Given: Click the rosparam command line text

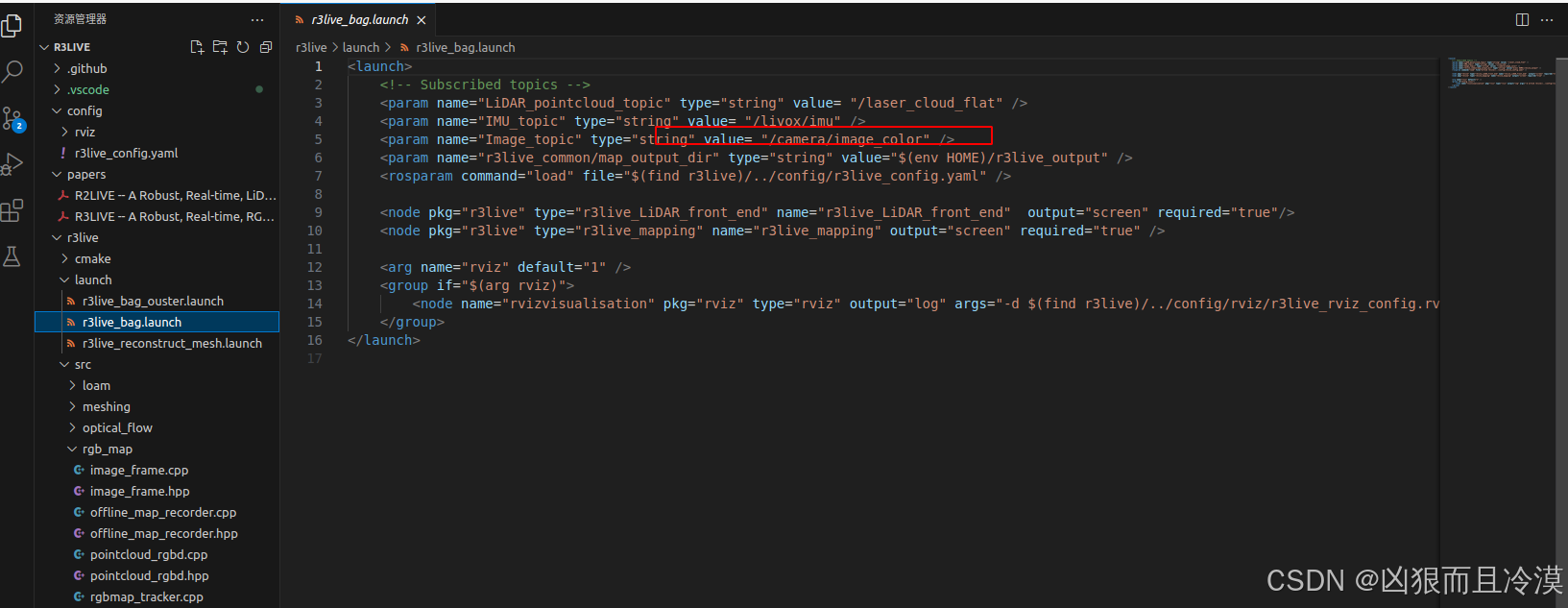Looking at the screenshot, I should coord(695,176).
